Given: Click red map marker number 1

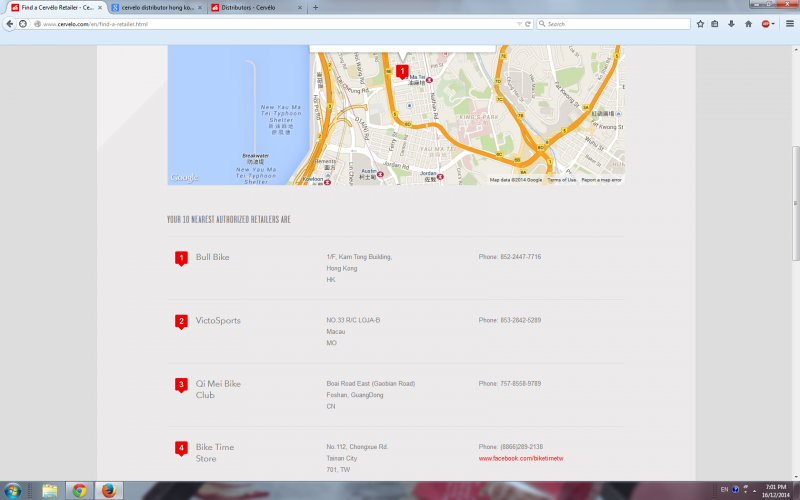Looking at the screenshot, I should pos(402,71).
